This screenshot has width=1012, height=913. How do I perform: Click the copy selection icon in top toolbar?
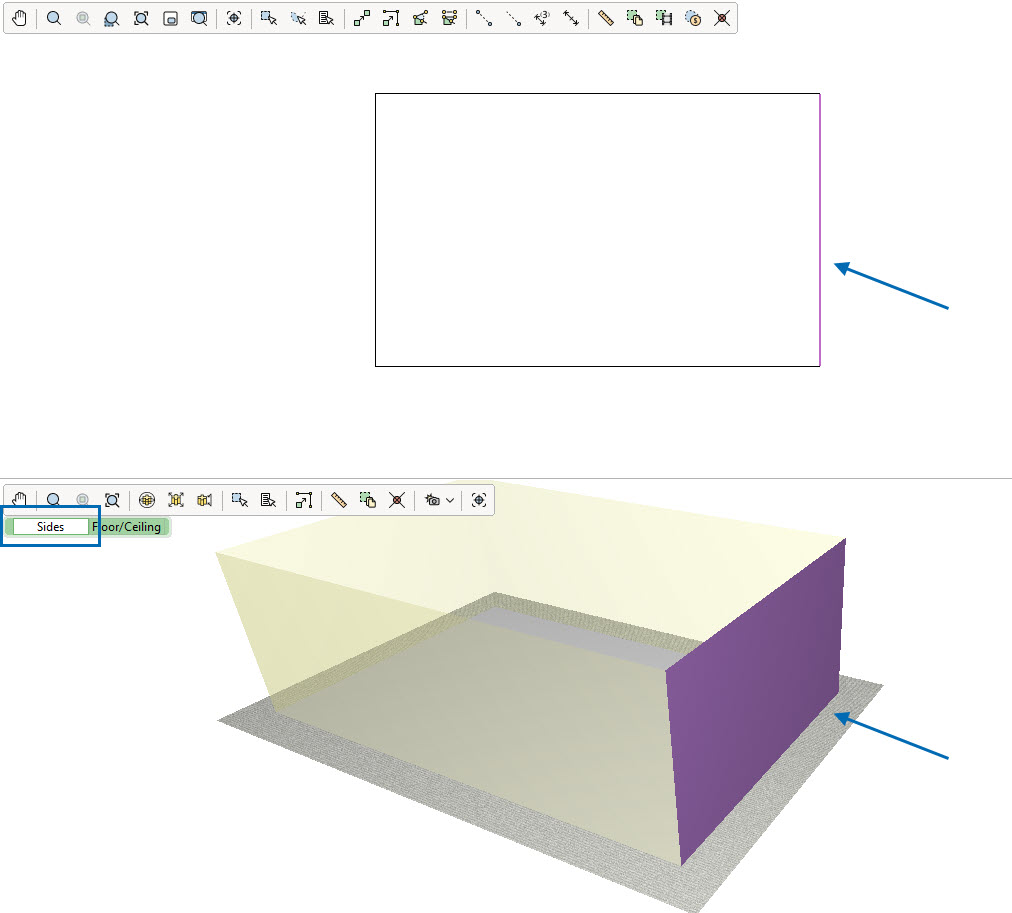pyautogui.click(x=634, y=18)
